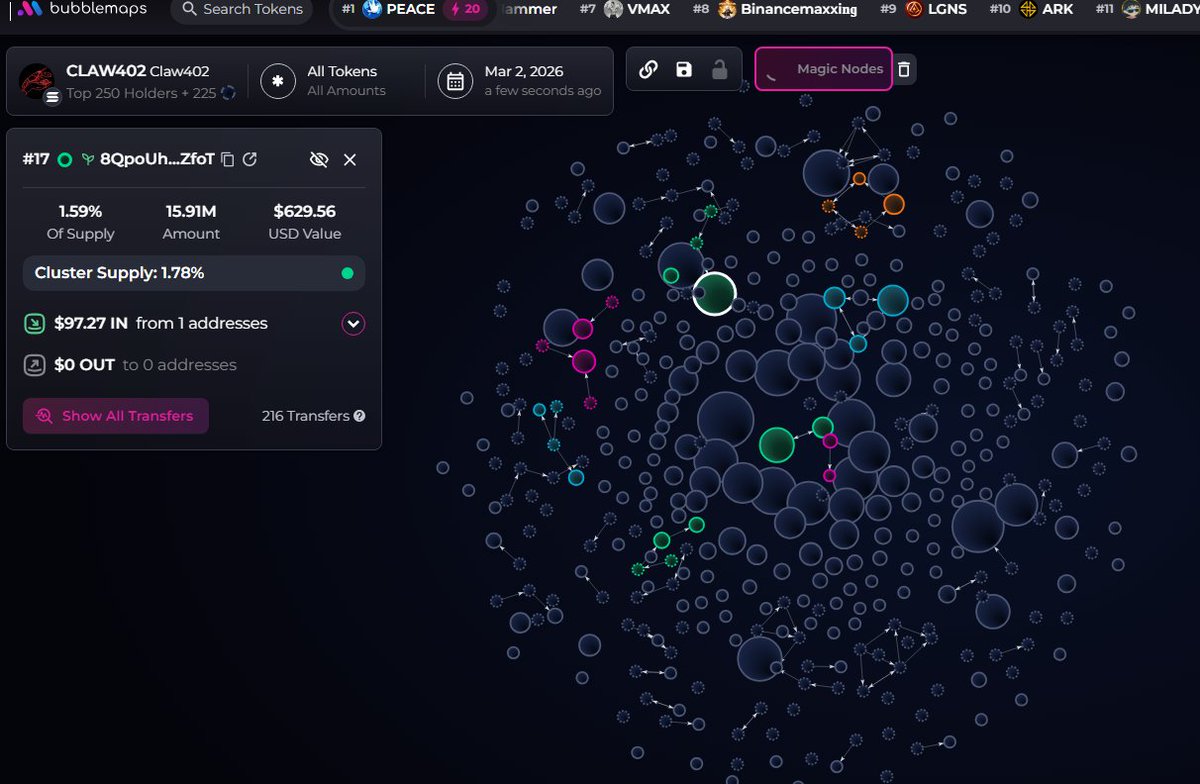The width and height of the screenshot is (1200, 784).
Task: Click the outgoing transfer arrow icon
Action: coord(34,365)
